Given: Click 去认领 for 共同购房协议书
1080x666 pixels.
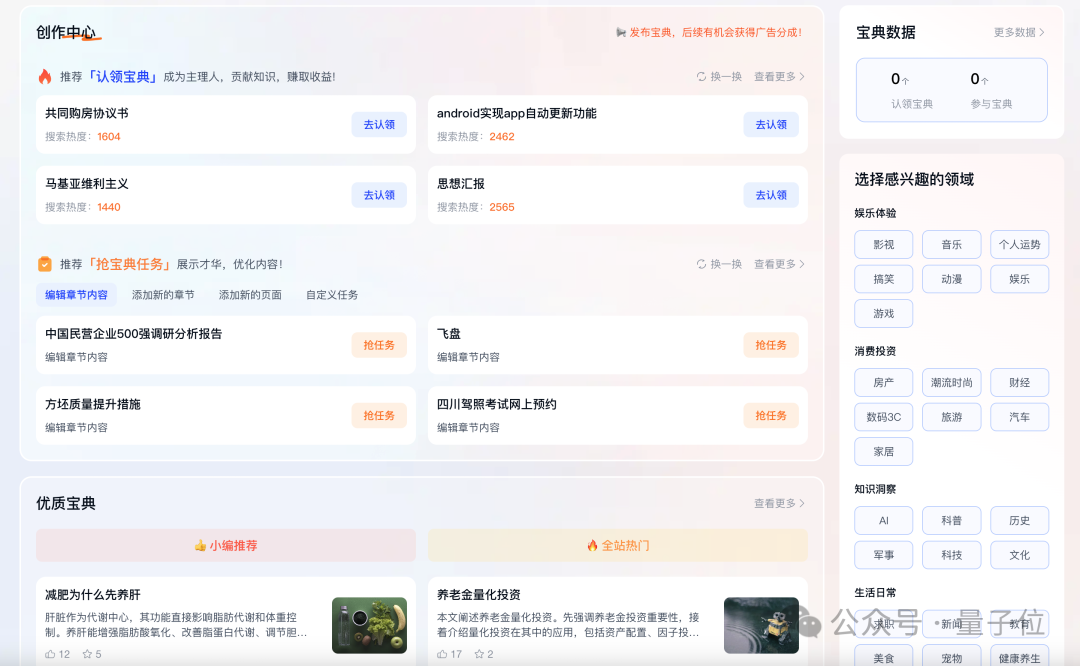Looking at the screenshot, I should [379, 125].
